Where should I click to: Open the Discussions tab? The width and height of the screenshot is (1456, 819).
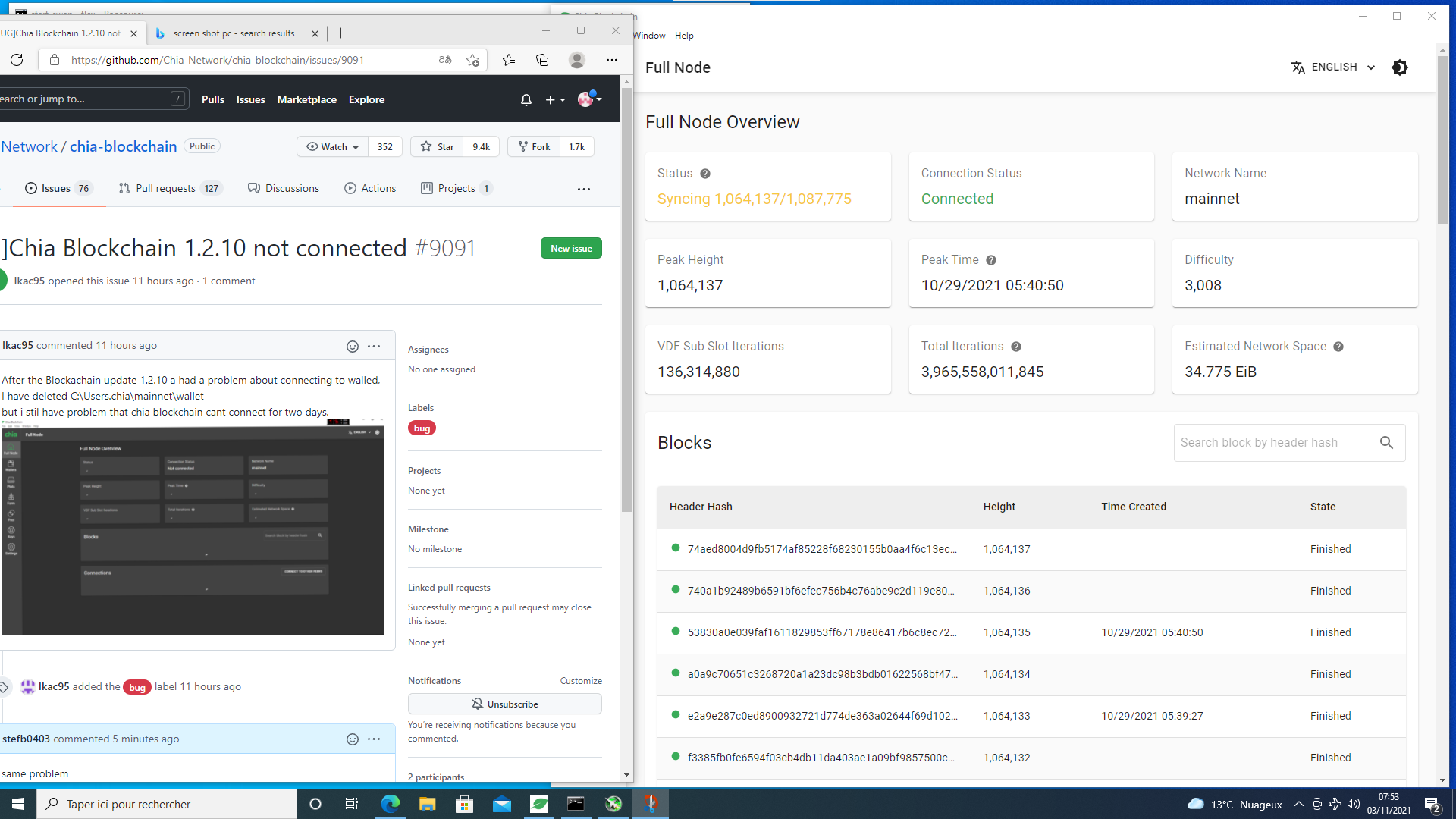tap(284, 189)
